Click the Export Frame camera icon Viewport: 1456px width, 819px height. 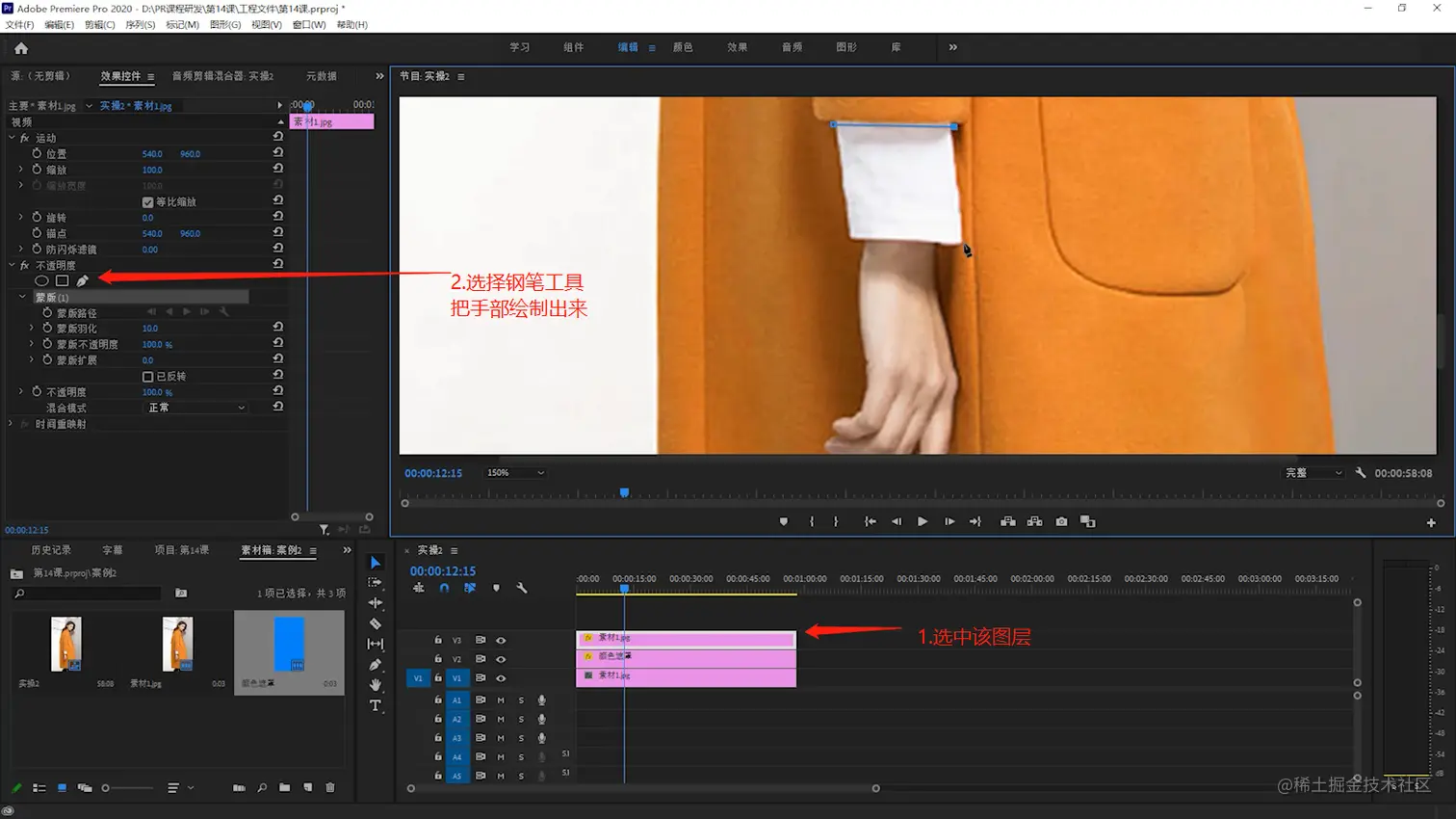click(1061, 521)
